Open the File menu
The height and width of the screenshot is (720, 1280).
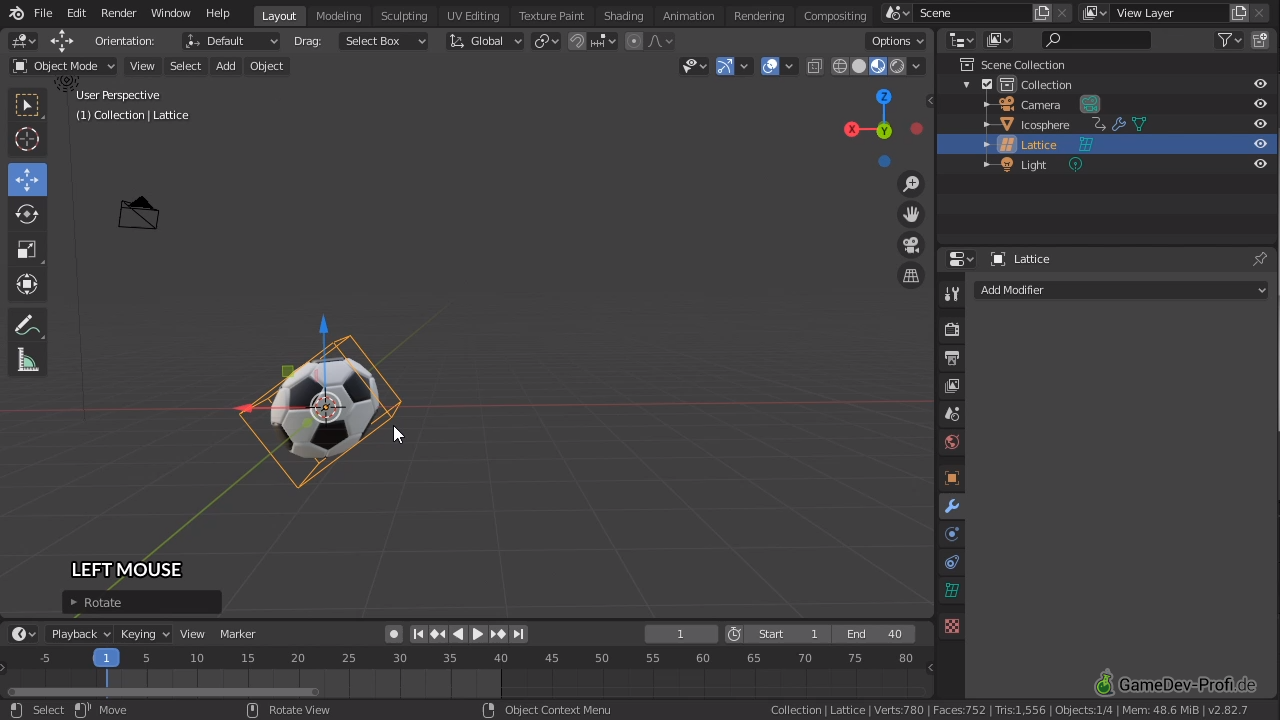point(43,13)
